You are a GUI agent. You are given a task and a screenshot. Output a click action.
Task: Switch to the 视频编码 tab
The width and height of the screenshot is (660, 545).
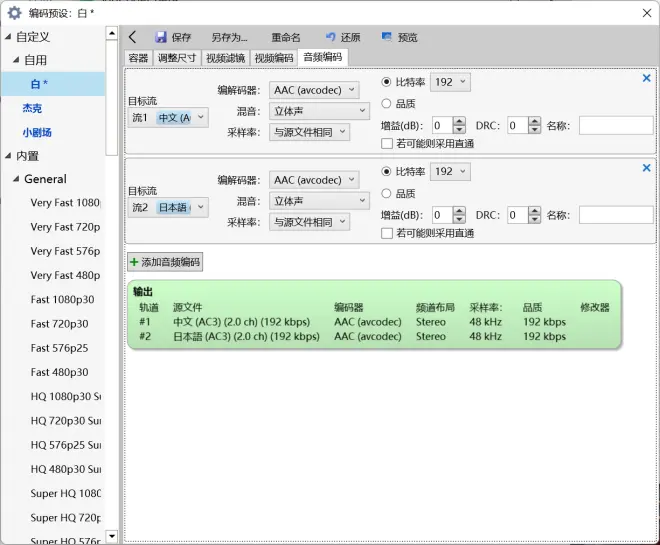[274, 58]
